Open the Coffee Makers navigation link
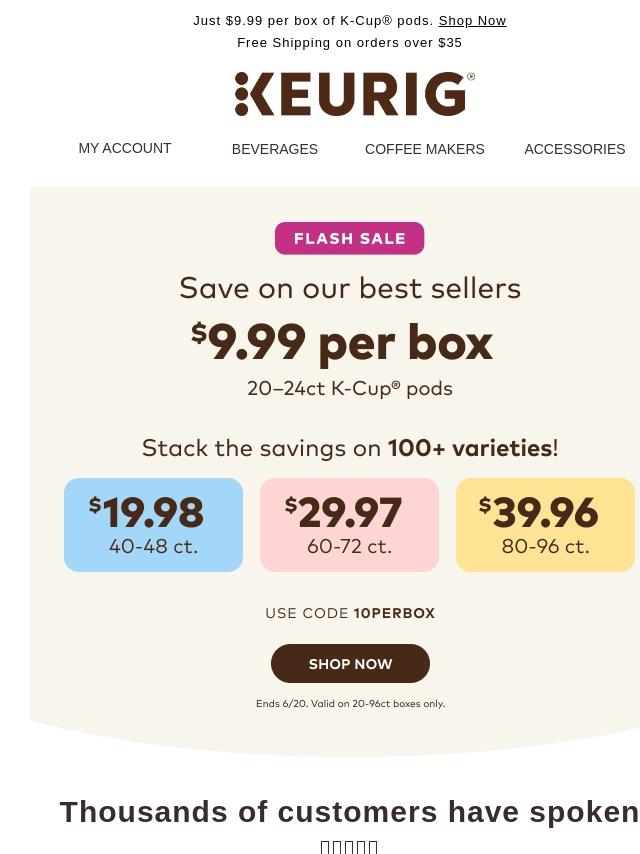Screen dimensions: 640x854 tap(424, 149)
